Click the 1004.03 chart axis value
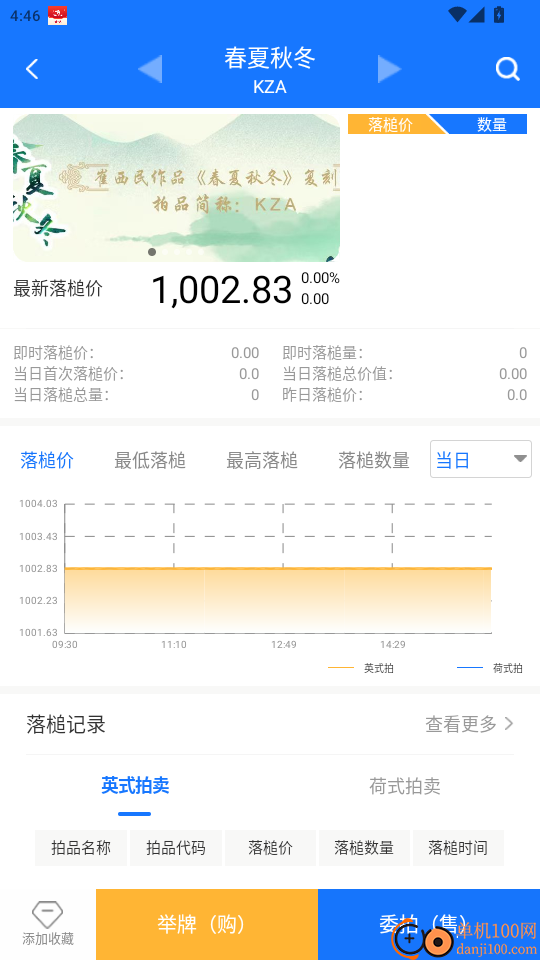 [38, 504]
